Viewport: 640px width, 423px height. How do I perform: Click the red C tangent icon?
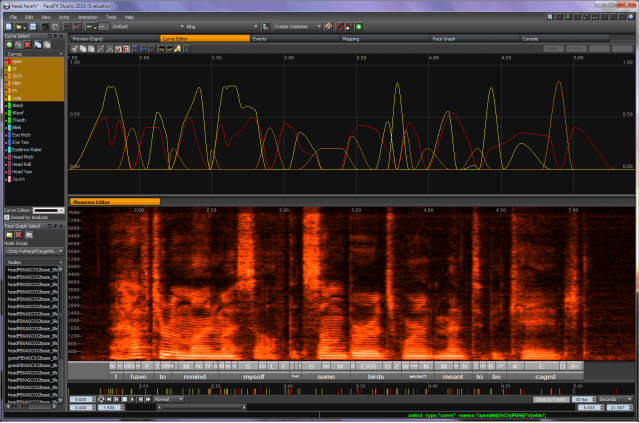[126, 49]
